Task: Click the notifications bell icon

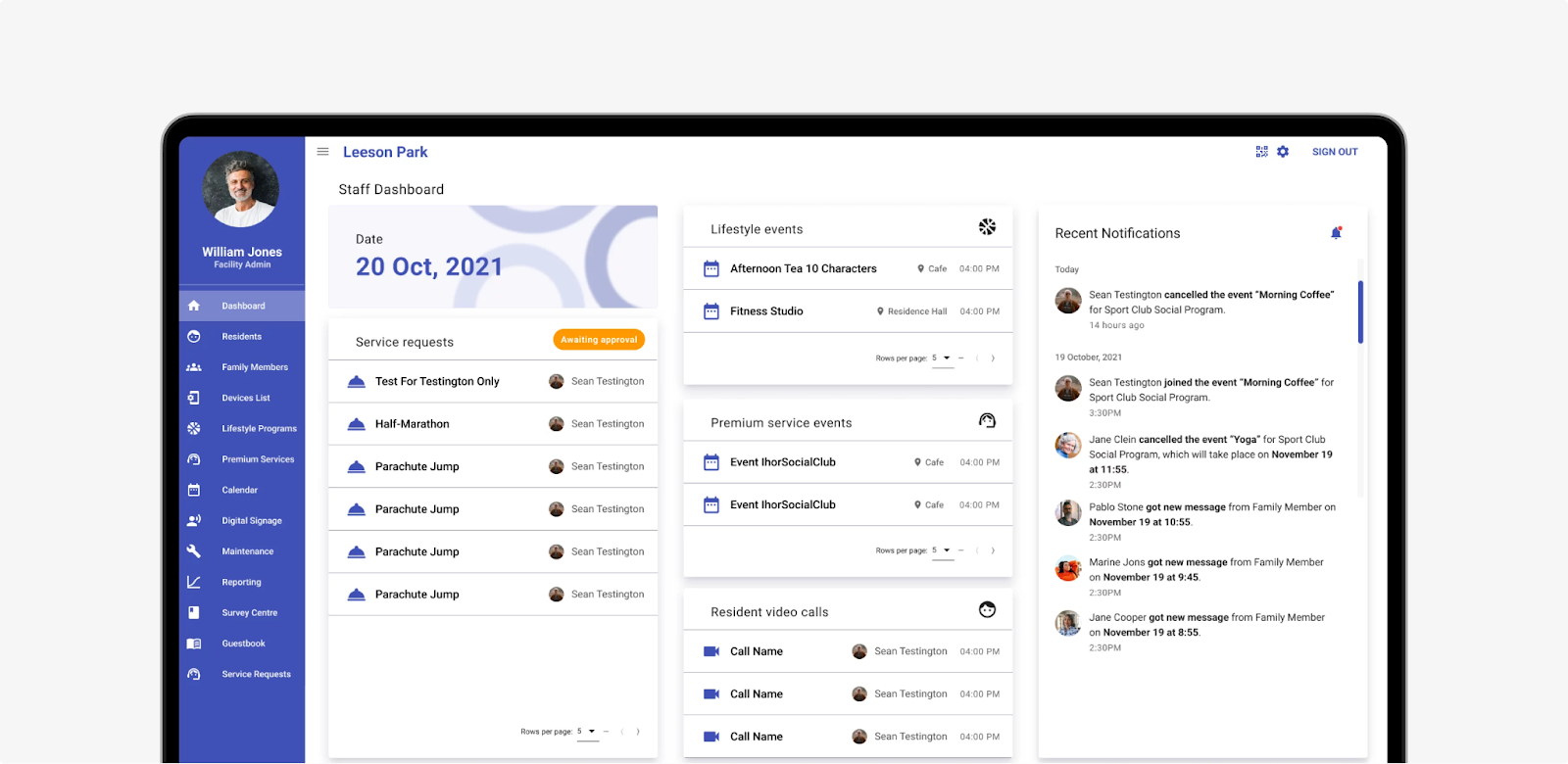Action: (x=1336, y=233)
